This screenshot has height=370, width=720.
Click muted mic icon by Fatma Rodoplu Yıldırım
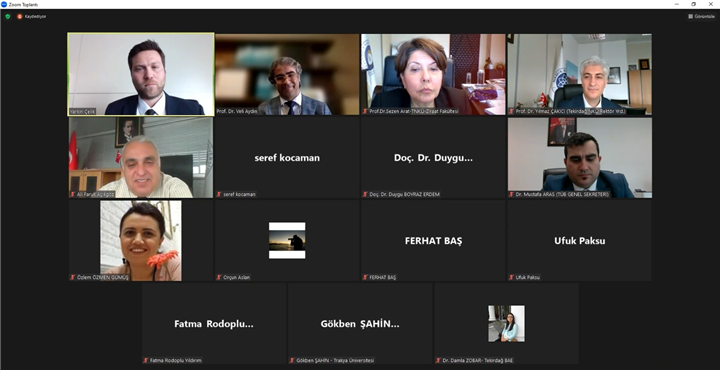(146, 360)
